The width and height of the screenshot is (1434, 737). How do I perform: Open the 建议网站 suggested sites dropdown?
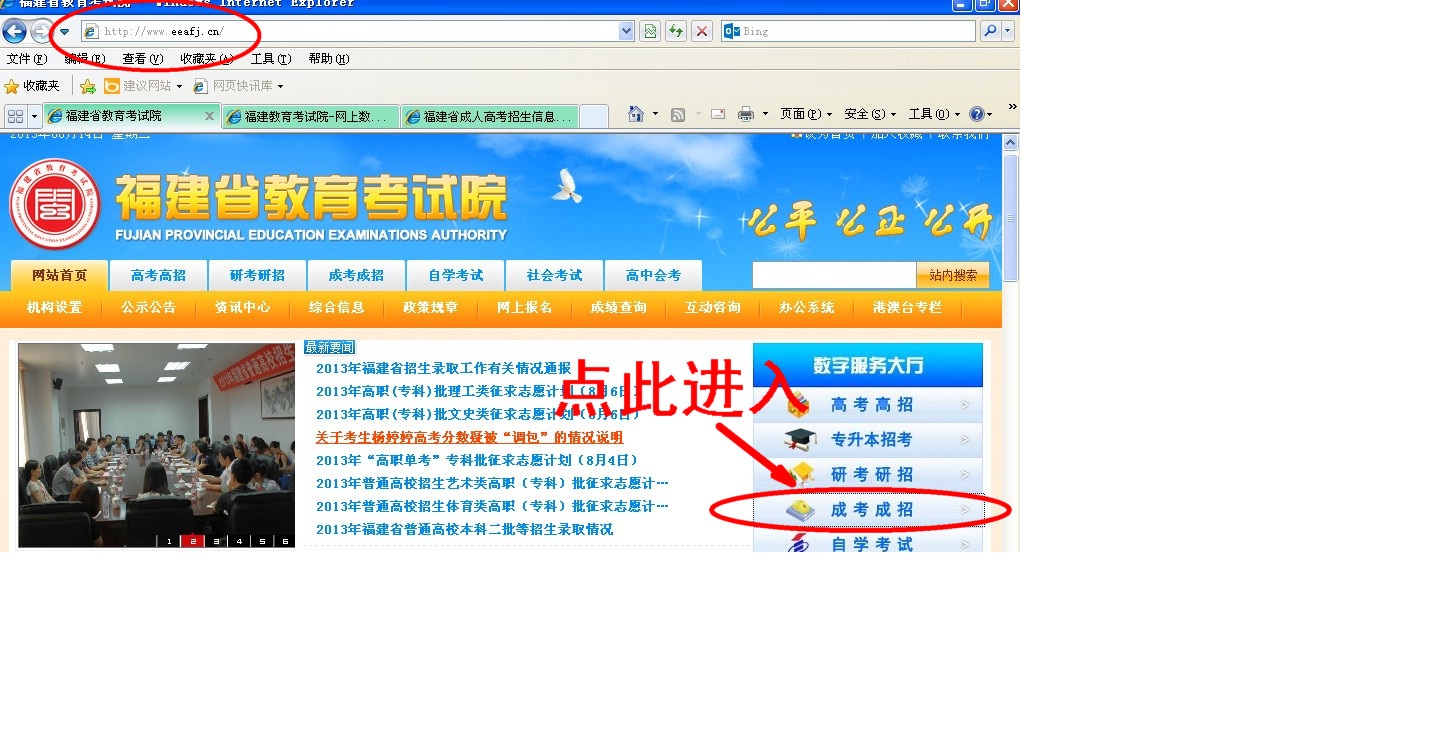click(143, 86)
